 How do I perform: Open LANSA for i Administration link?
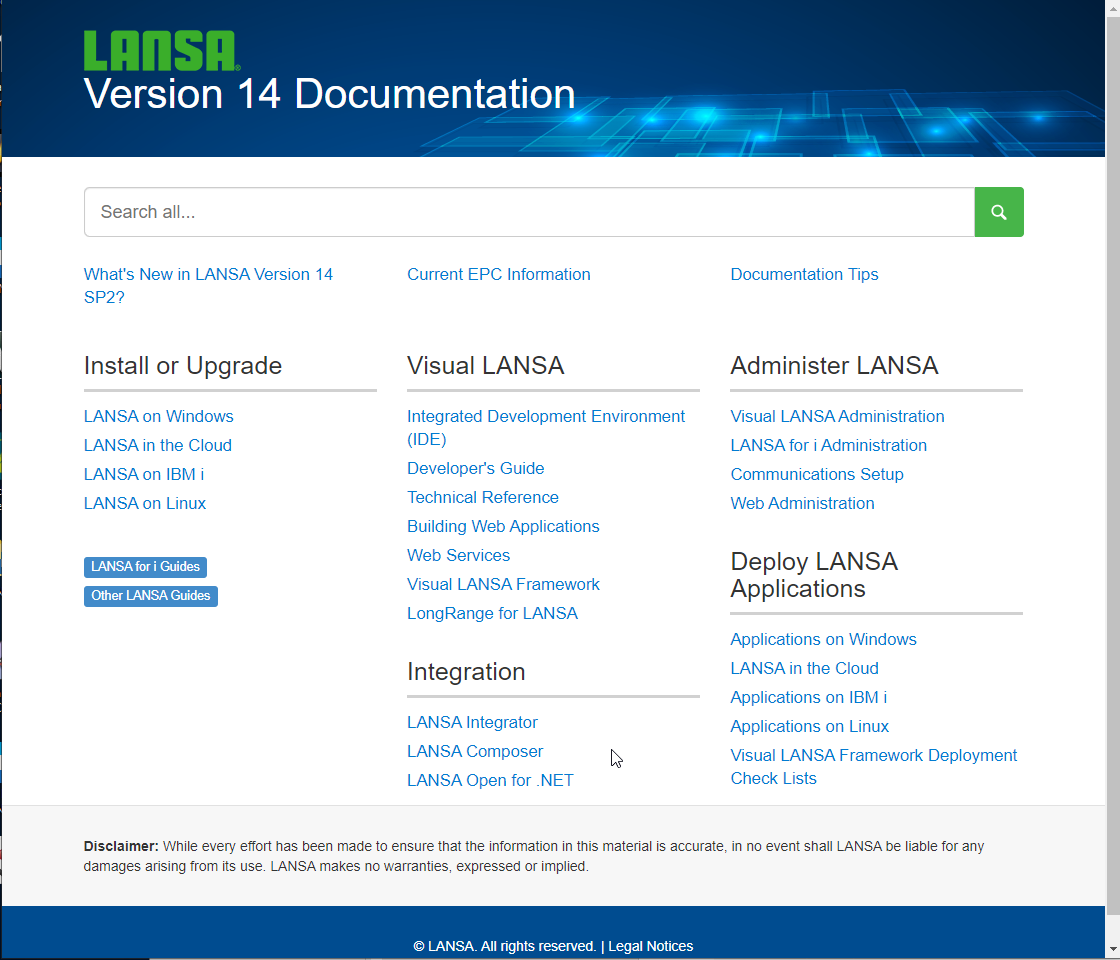829,445
